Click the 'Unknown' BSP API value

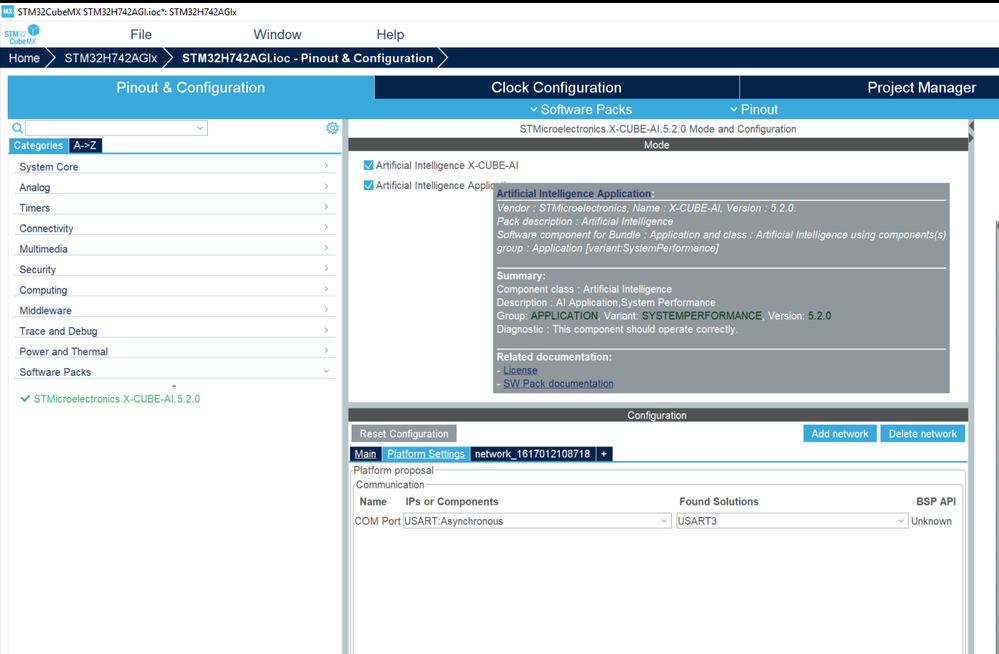[x=931, y=521]
